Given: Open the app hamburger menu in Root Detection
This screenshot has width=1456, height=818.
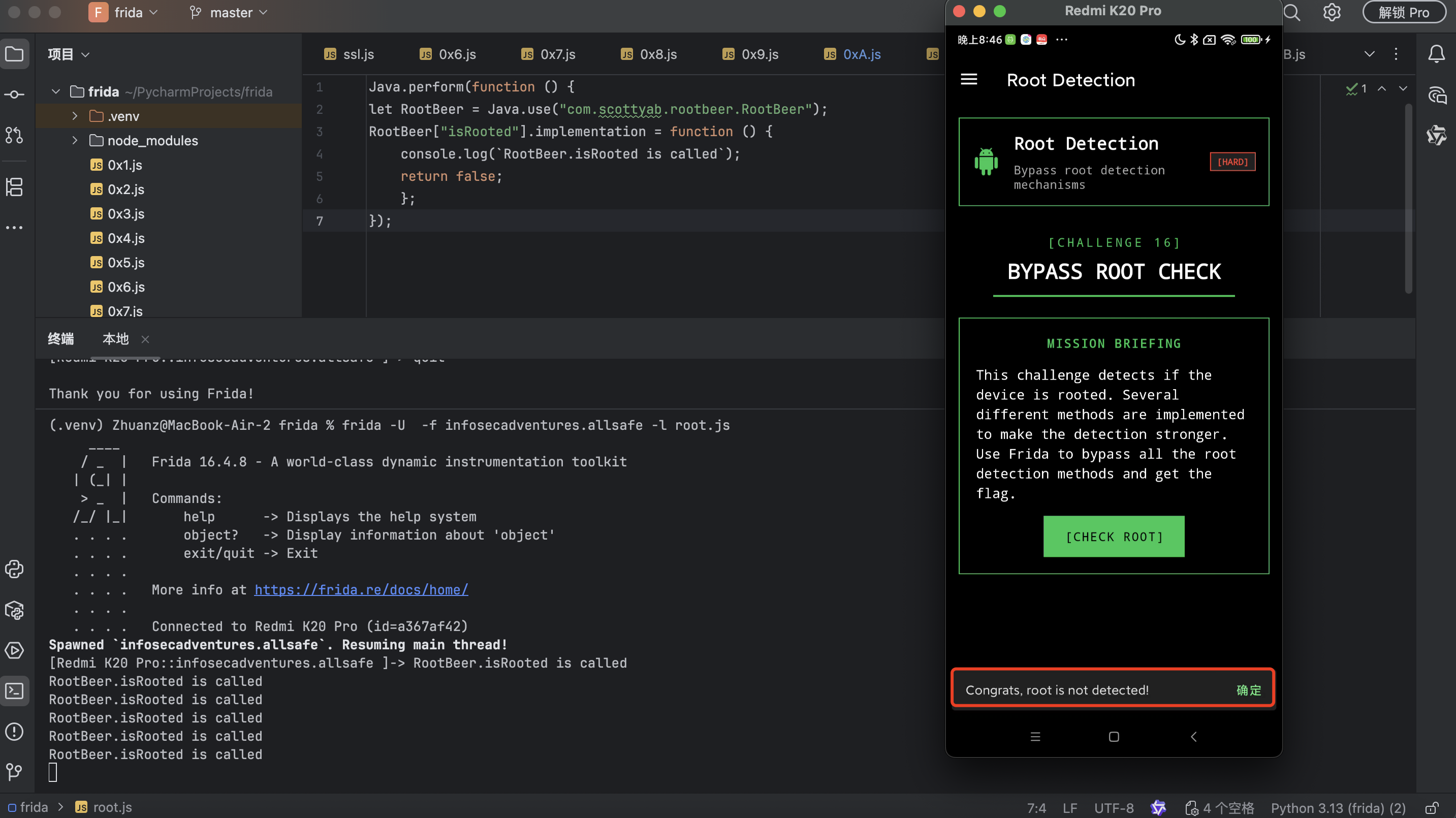Looking at the screenshot, I should 969,80.
